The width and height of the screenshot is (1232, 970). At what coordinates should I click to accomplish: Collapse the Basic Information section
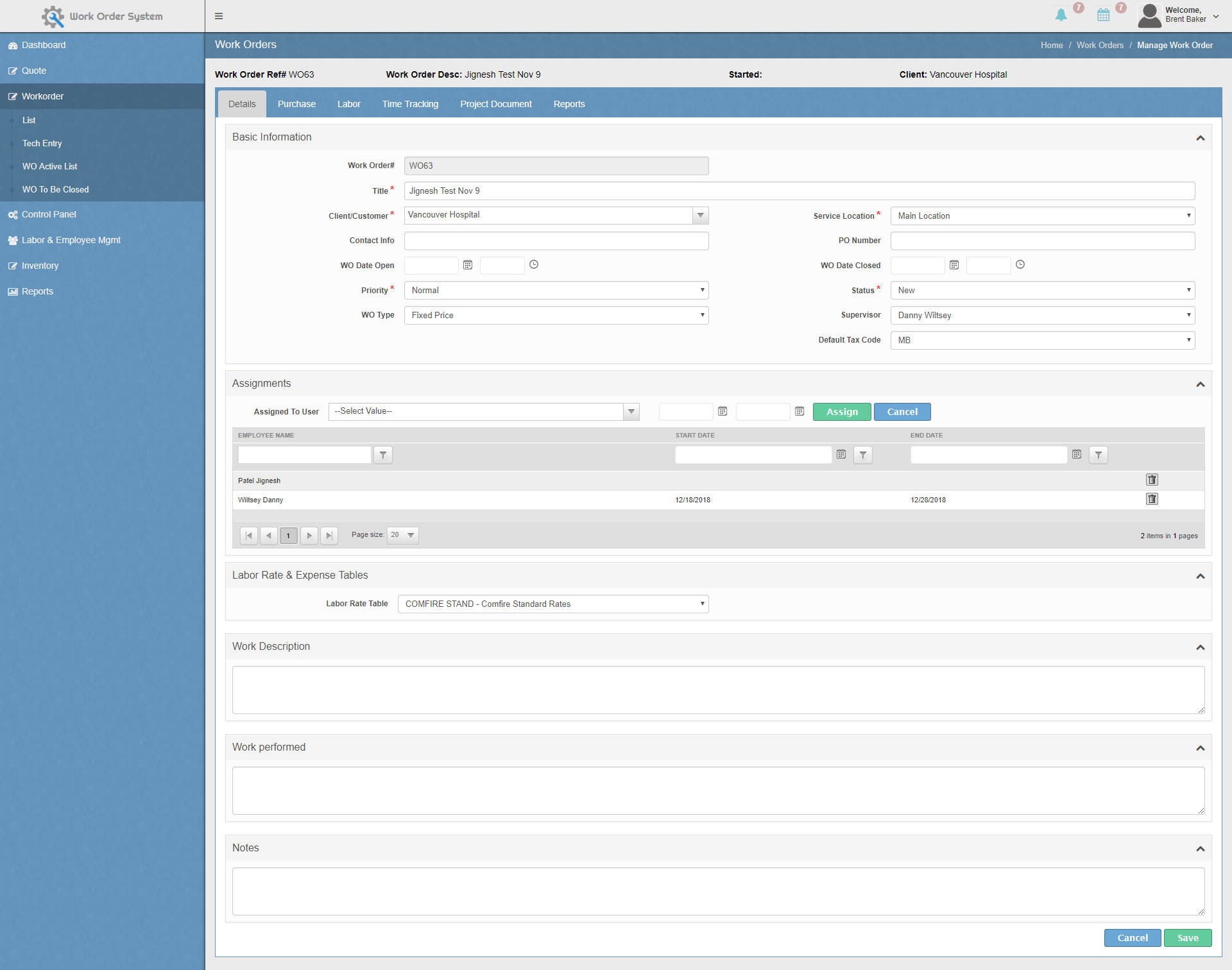[x=1201, y=135]
